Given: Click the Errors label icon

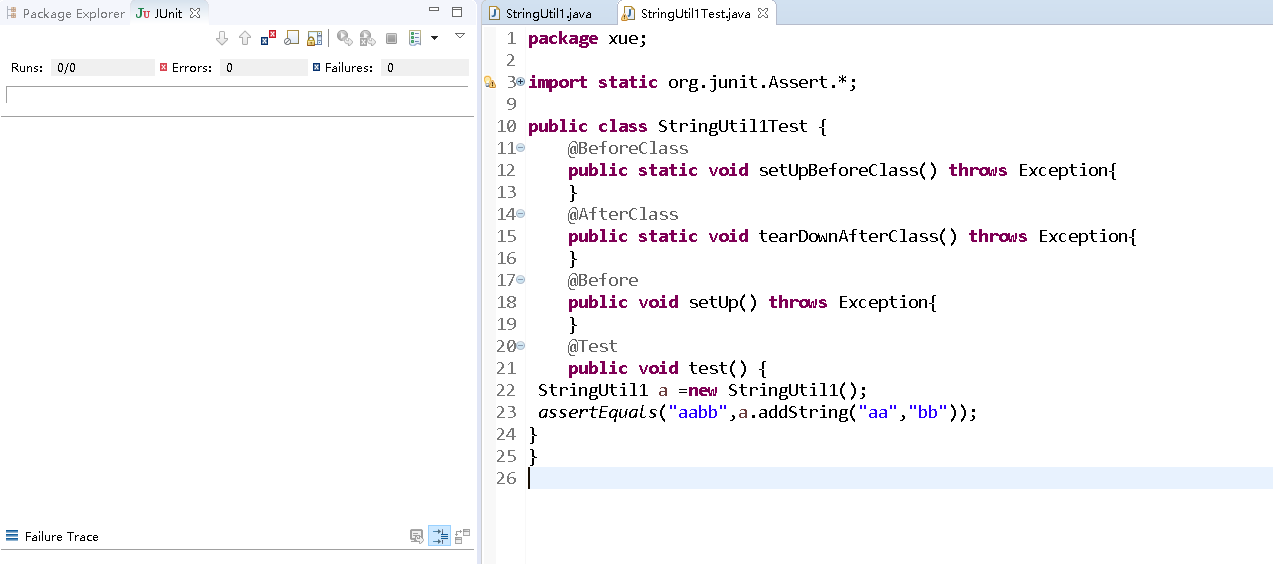Looking at the screenshot, I should (164, 68).
